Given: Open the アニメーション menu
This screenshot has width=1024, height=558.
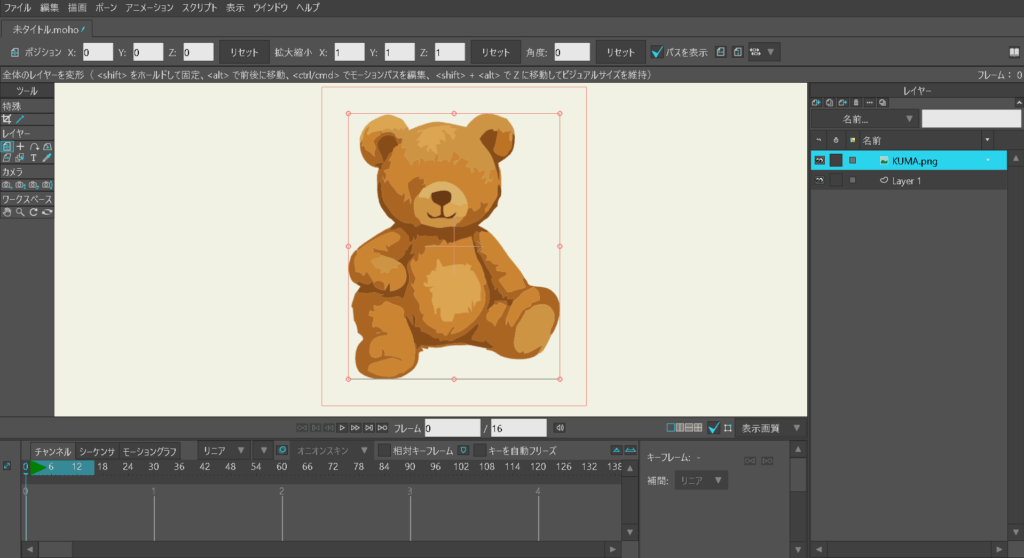Looking at the screenshot, I should [149, 7].
